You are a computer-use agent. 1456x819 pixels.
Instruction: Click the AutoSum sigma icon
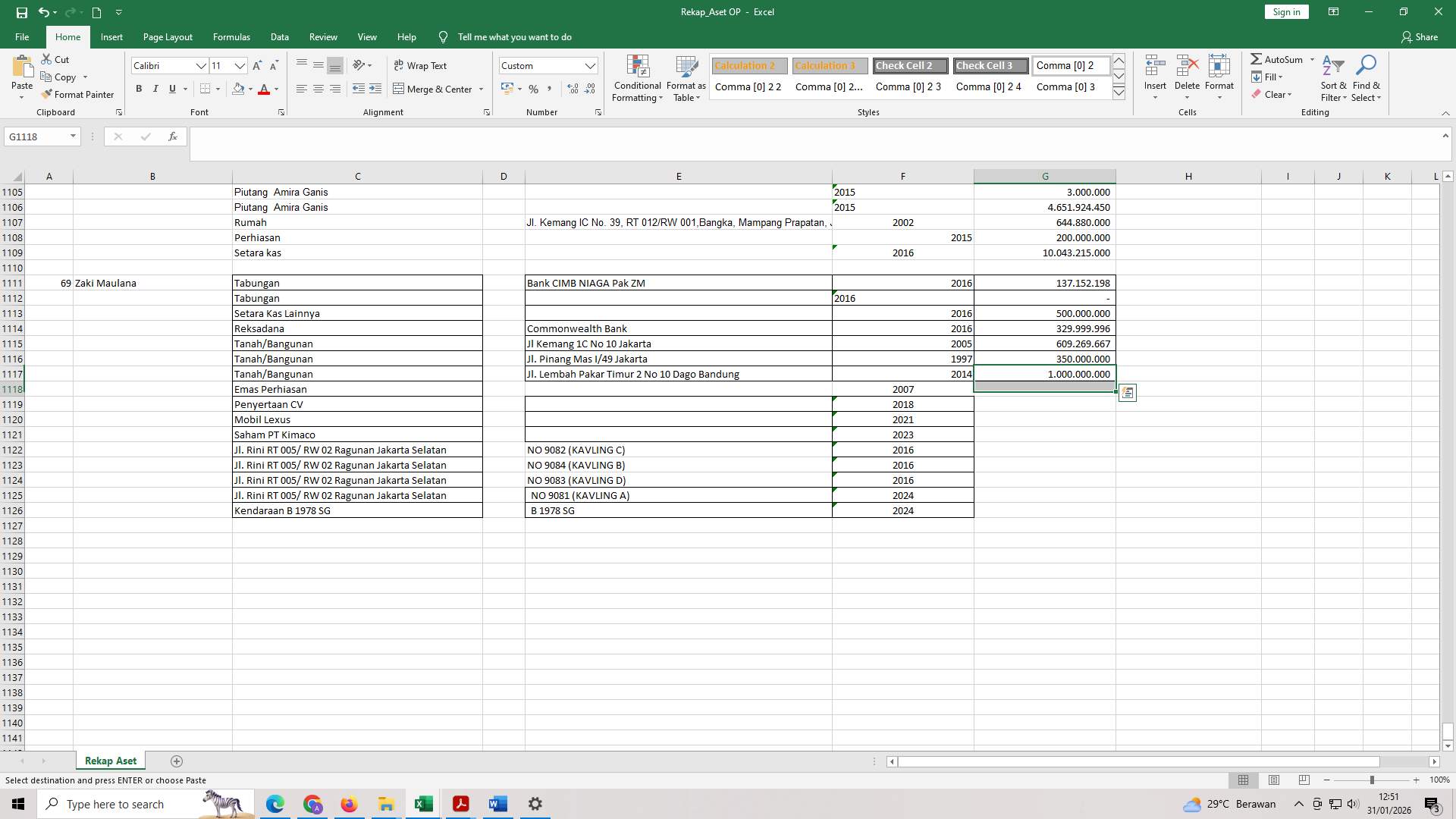(x=1256, y=59)
